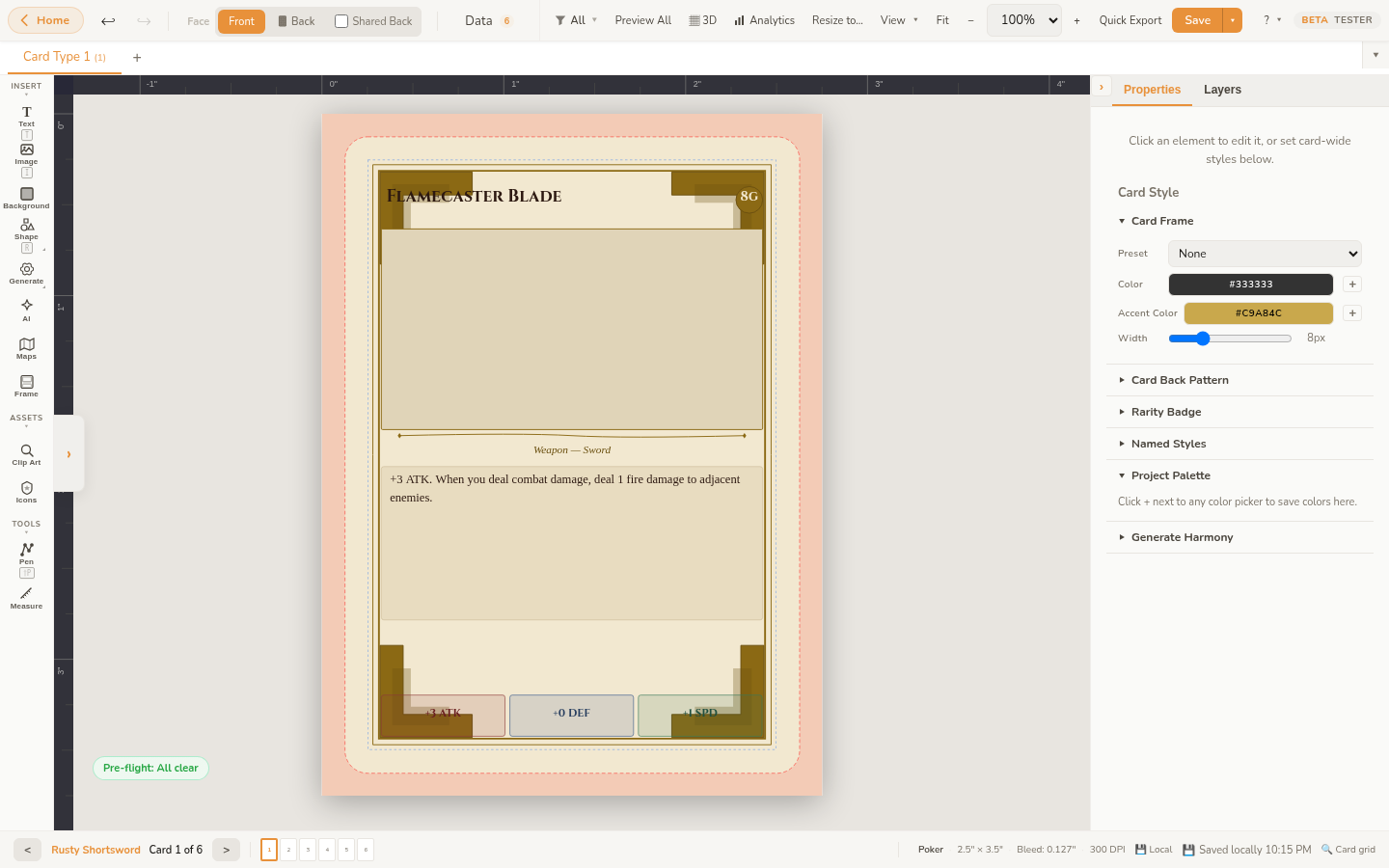This screenshot has height=868, width=1389.
Task: Toggle the Shared Back checkbox
Action: click(x=341, y=21)
